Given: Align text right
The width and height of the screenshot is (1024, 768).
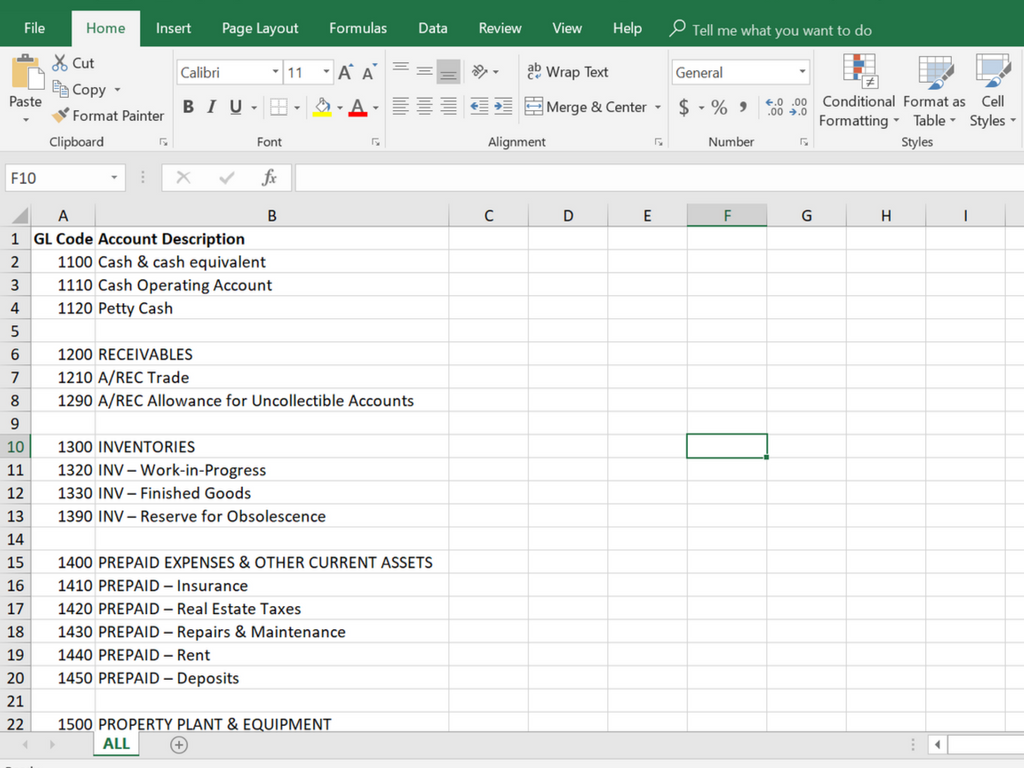Looking at the screenshot, I should click(x=449, y=106).
